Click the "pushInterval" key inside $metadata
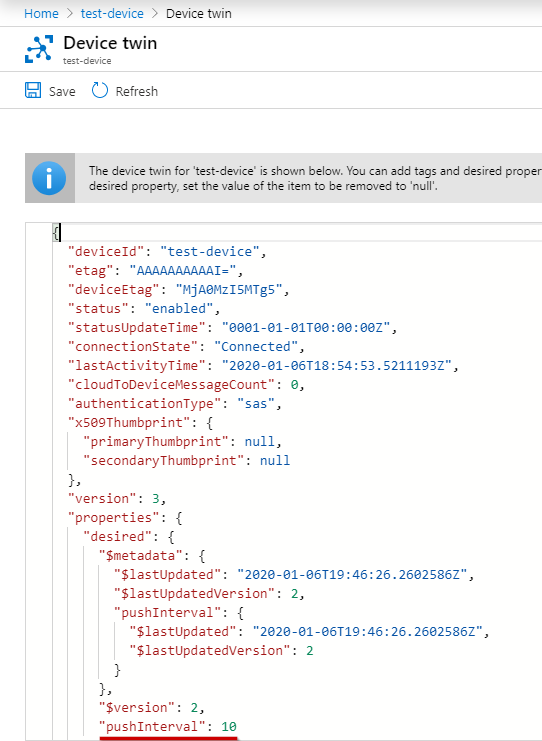The image size is (542, 741). (x=172, y=612)
